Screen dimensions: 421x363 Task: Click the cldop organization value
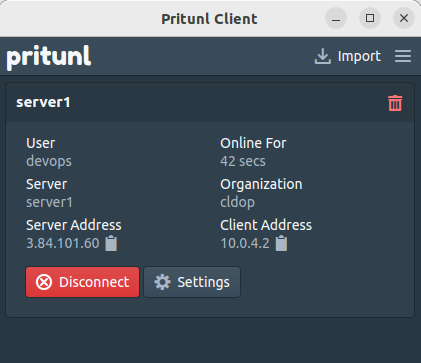[237, 202]
